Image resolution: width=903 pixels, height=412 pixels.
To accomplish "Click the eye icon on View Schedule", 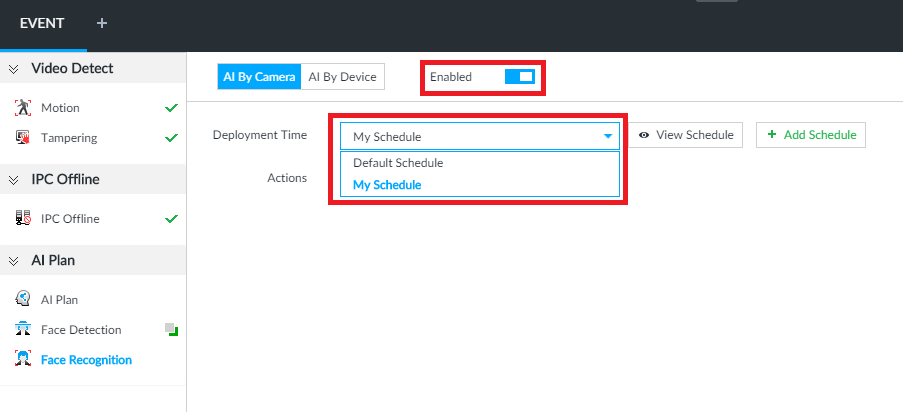I will (645, 135).
